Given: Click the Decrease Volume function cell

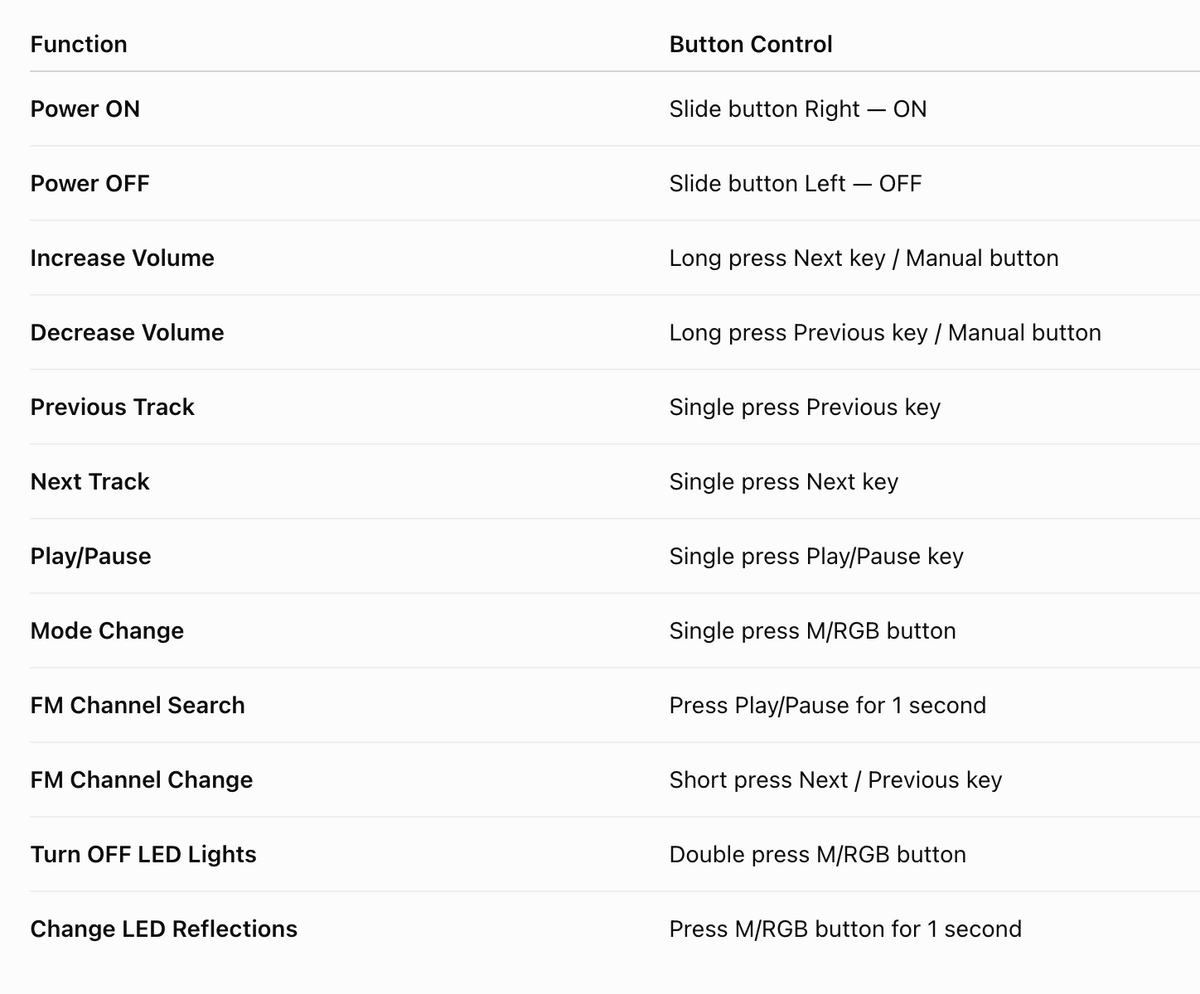Looking at the screenshot, I should [x=127, y=332].
